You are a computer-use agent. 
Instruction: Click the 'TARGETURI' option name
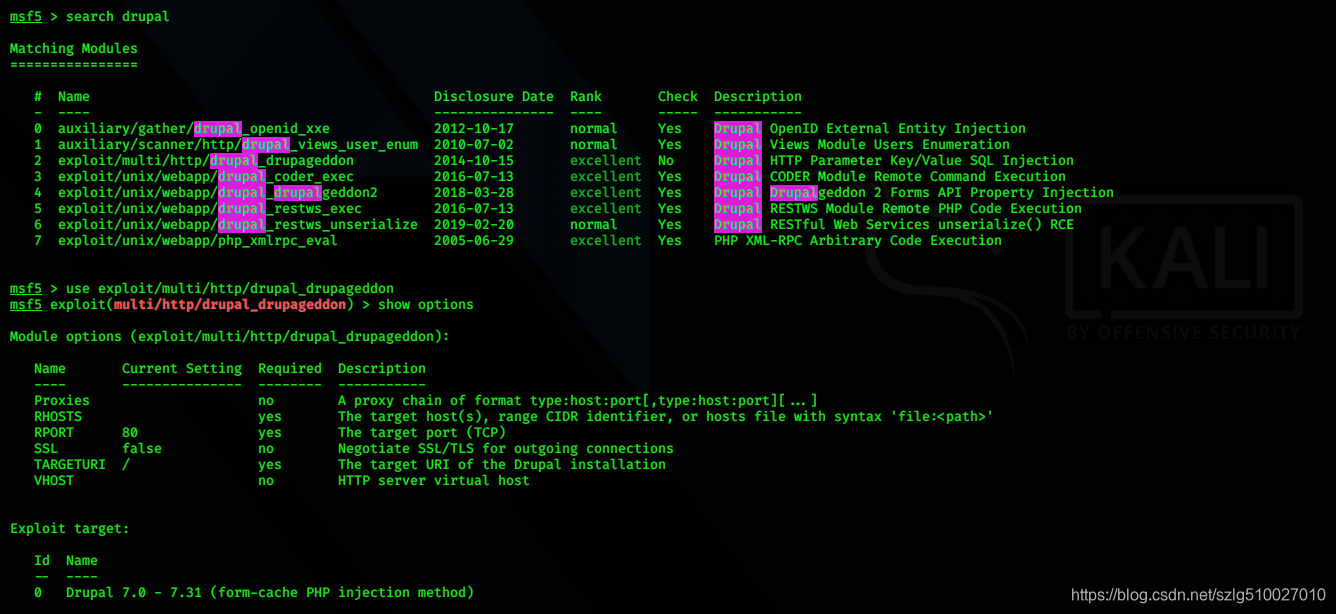pos(70,465)
